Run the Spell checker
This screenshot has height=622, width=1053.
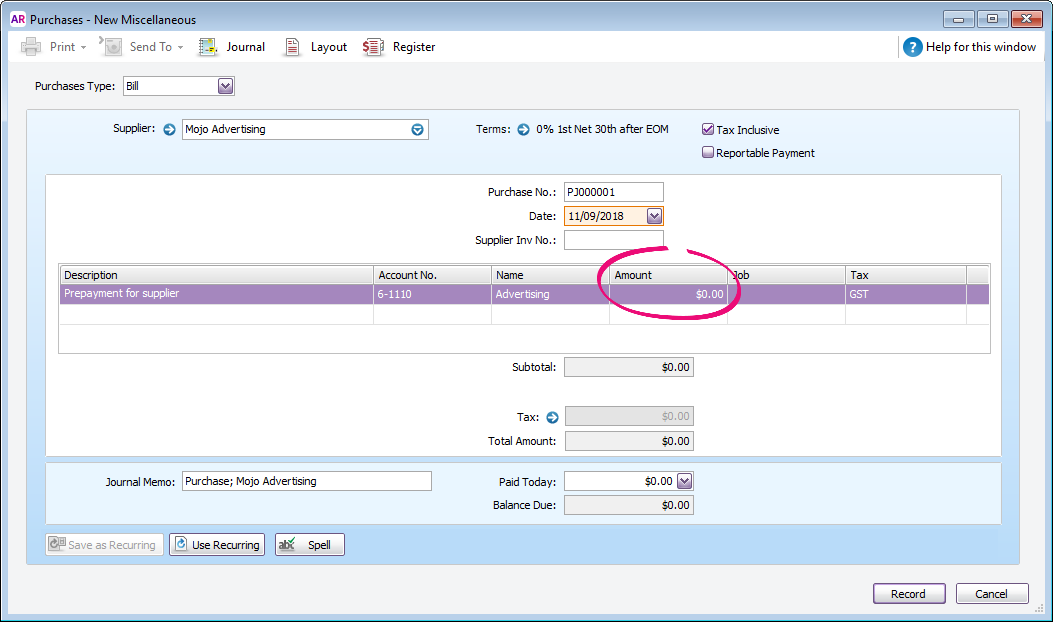pos(309,544)
